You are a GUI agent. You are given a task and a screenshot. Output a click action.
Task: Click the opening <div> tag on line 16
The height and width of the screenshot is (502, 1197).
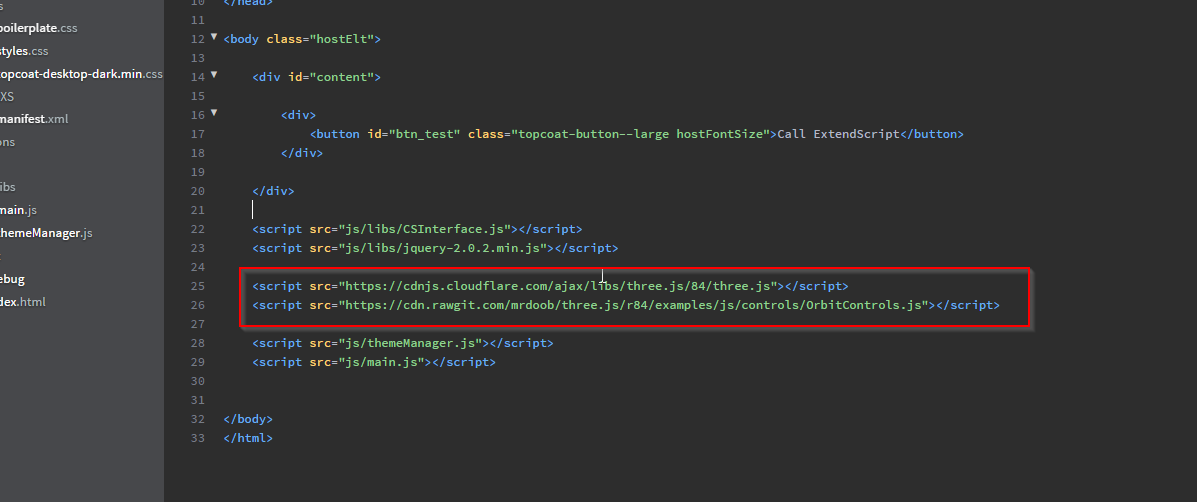[298, 115]
